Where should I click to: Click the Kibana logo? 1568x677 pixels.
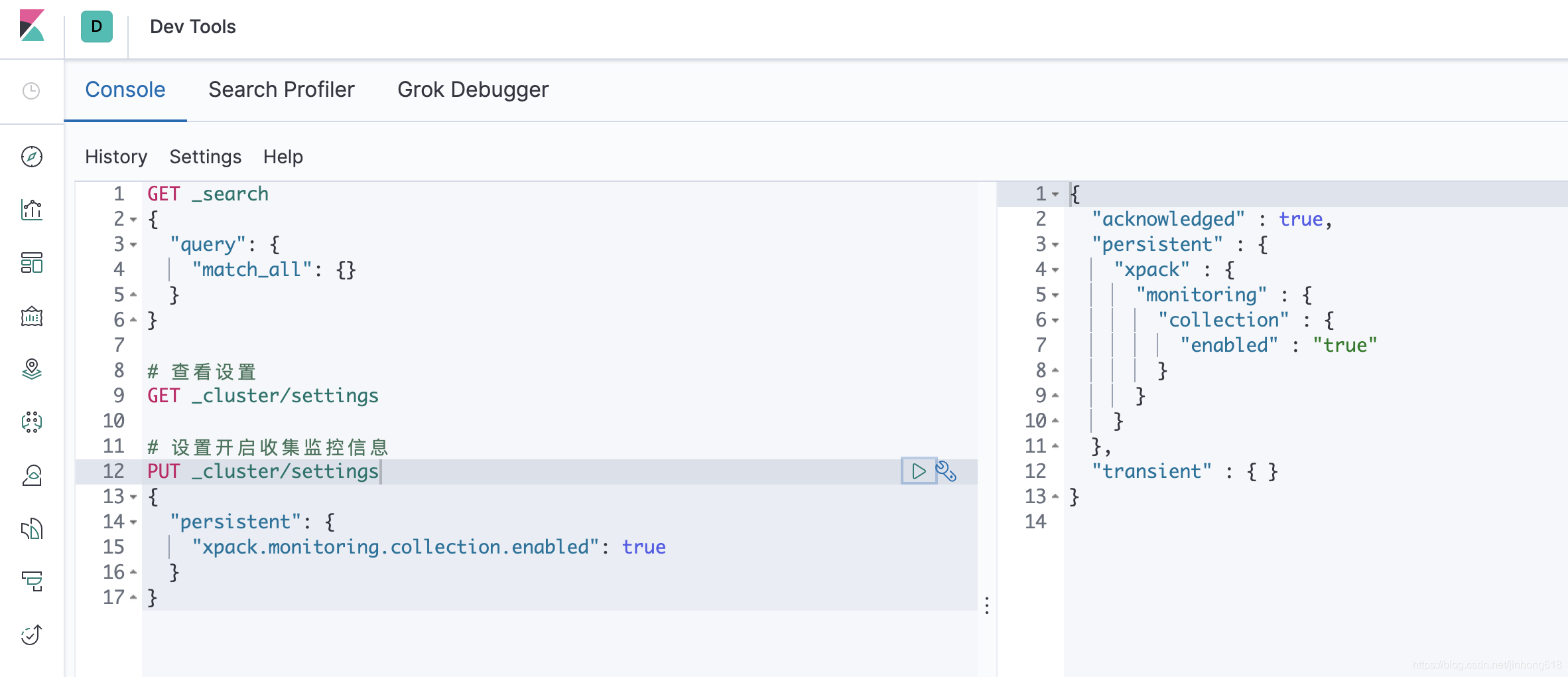click(x=32, y=26)
